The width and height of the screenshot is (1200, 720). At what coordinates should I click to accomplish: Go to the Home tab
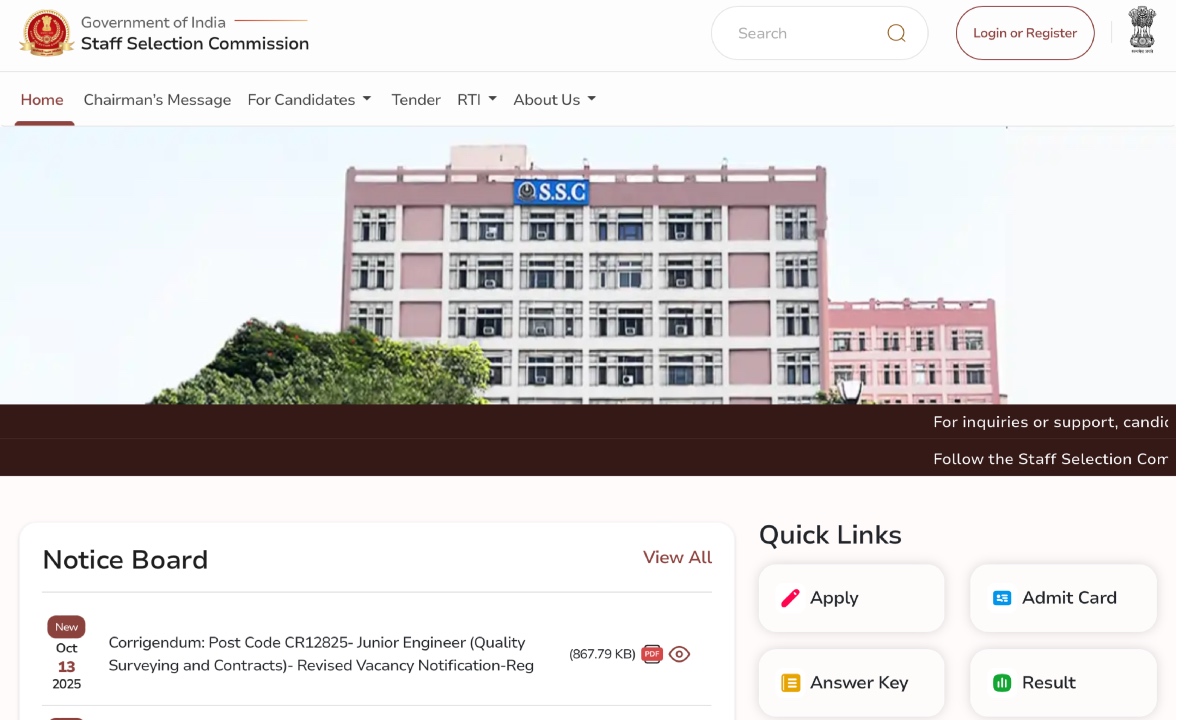point(42,100)
